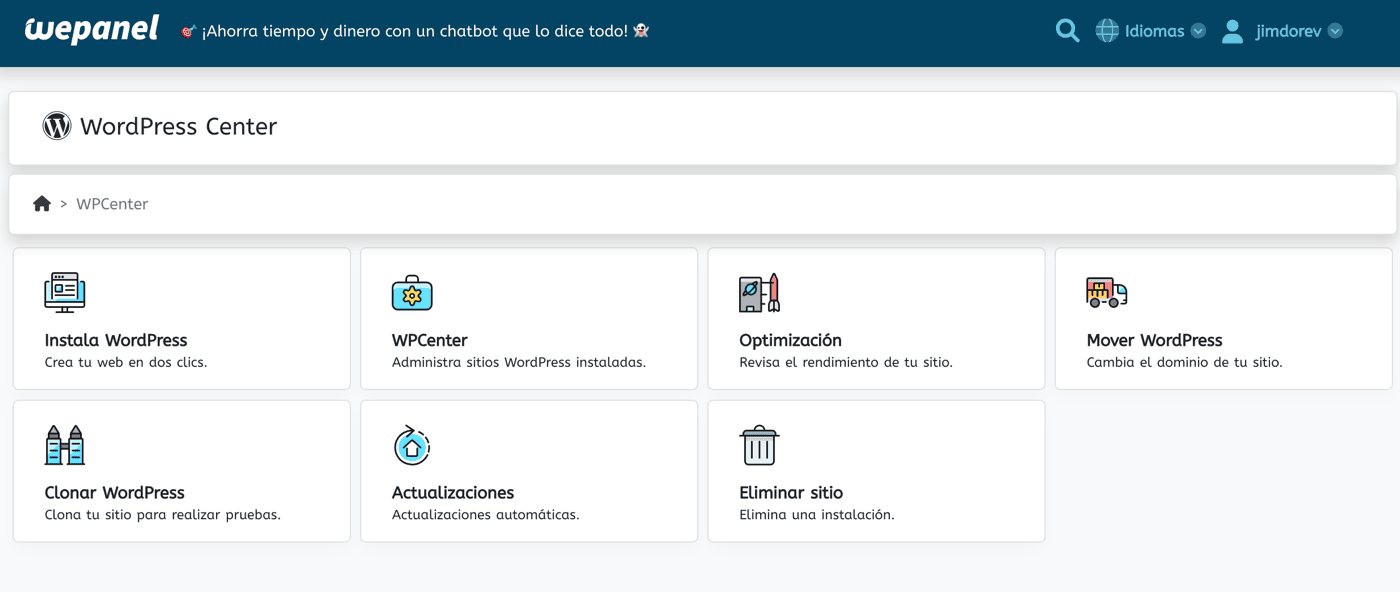
Task: Click the user avatar icon
Action: click(x=1233, y=31)
